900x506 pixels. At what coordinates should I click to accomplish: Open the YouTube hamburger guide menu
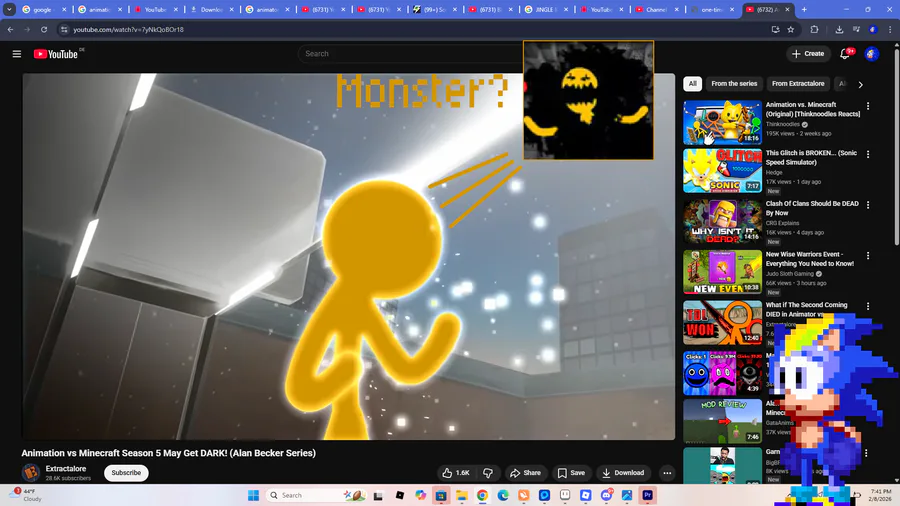tap(17, 54)
